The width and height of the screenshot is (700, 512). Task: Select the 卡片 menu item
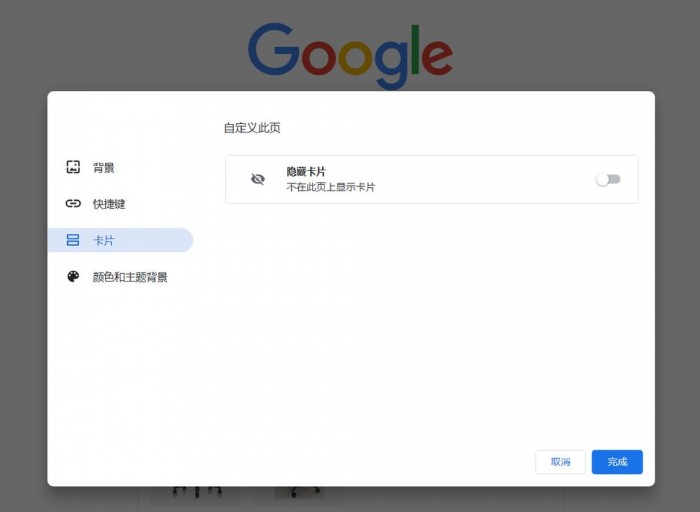pyautogui.click(x=120, y=240)
